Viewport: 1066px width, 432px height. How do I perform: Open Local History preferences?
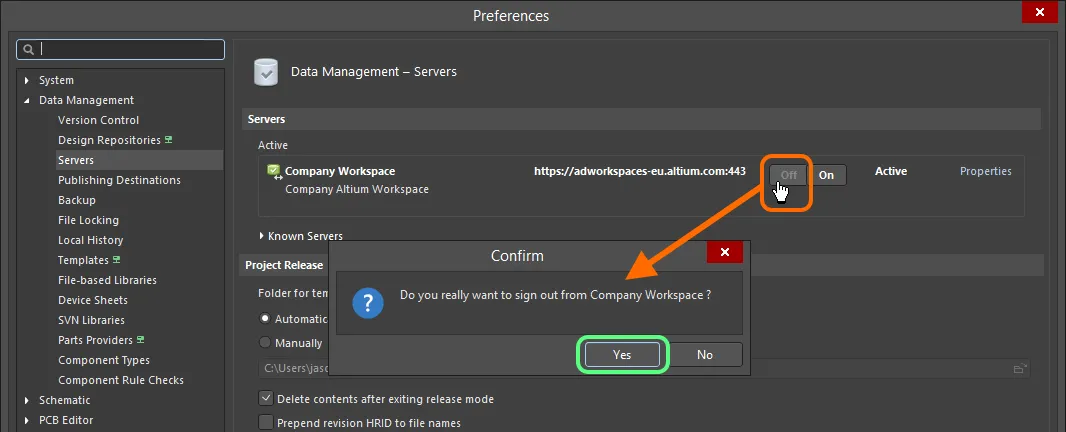click(x=90, y=240)
